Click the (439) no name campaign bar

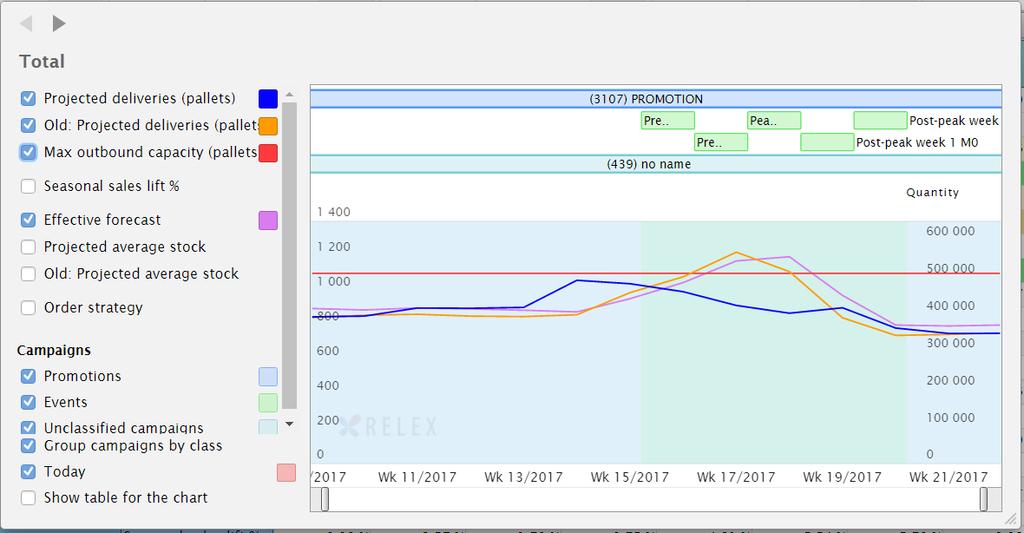[x=656, y=164]
